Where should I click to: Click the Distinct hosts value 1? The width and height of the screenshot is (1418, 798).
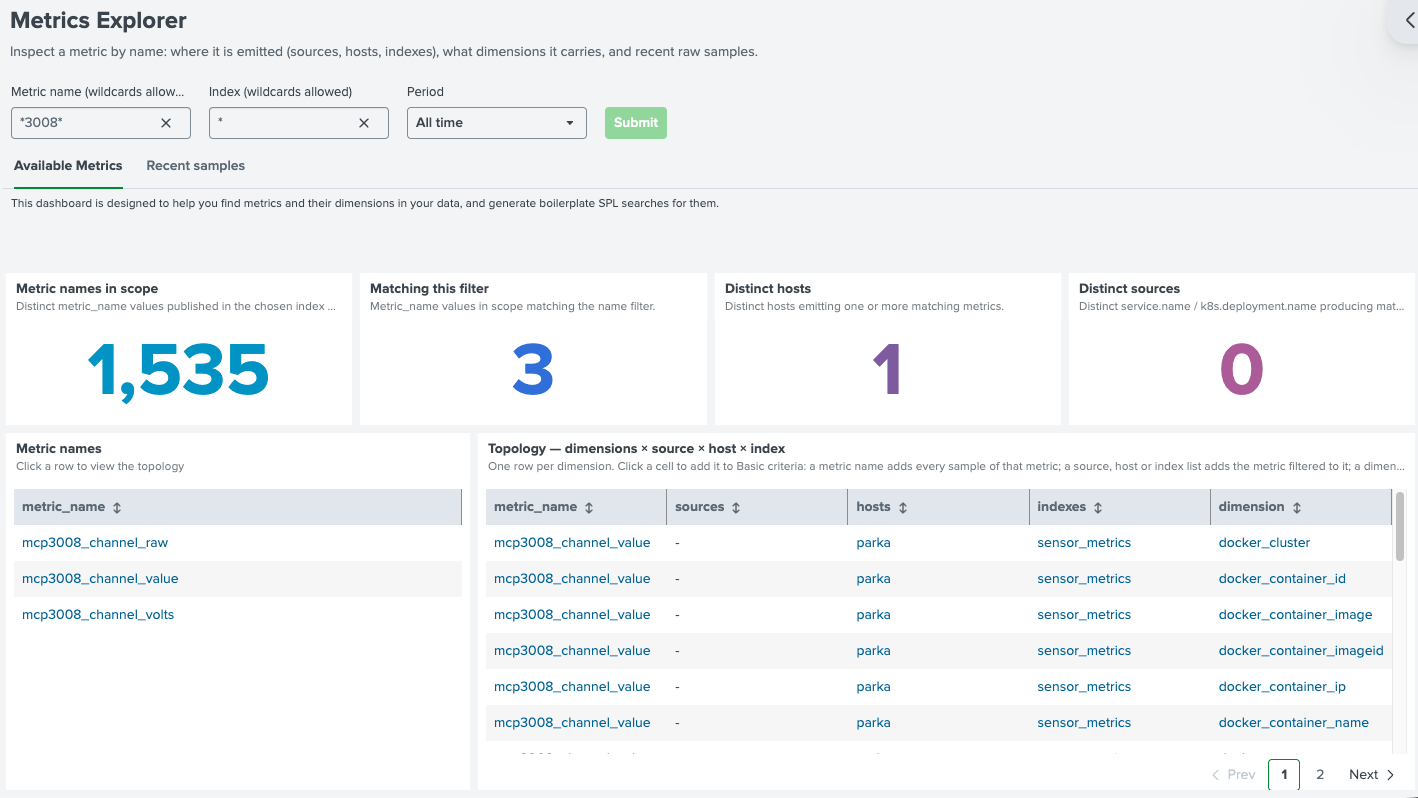click(887, 371)
